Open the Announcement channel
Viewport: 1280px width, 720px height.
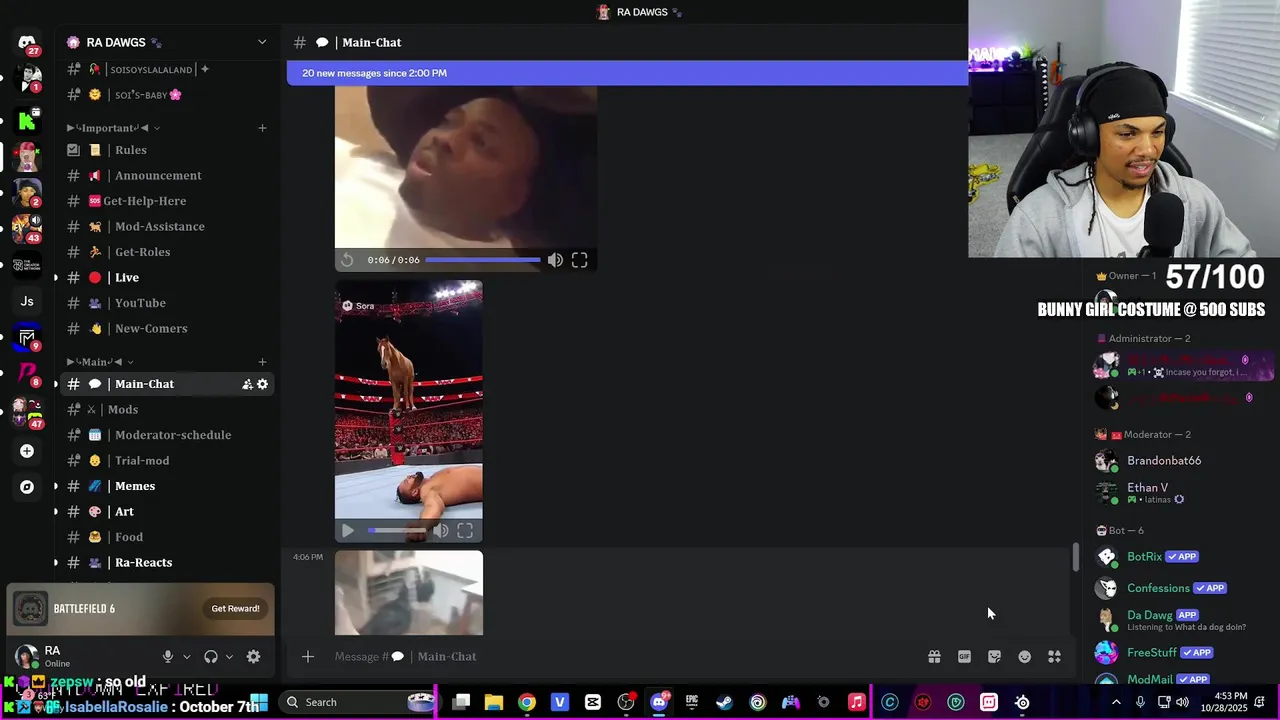(x=168, y=176)
